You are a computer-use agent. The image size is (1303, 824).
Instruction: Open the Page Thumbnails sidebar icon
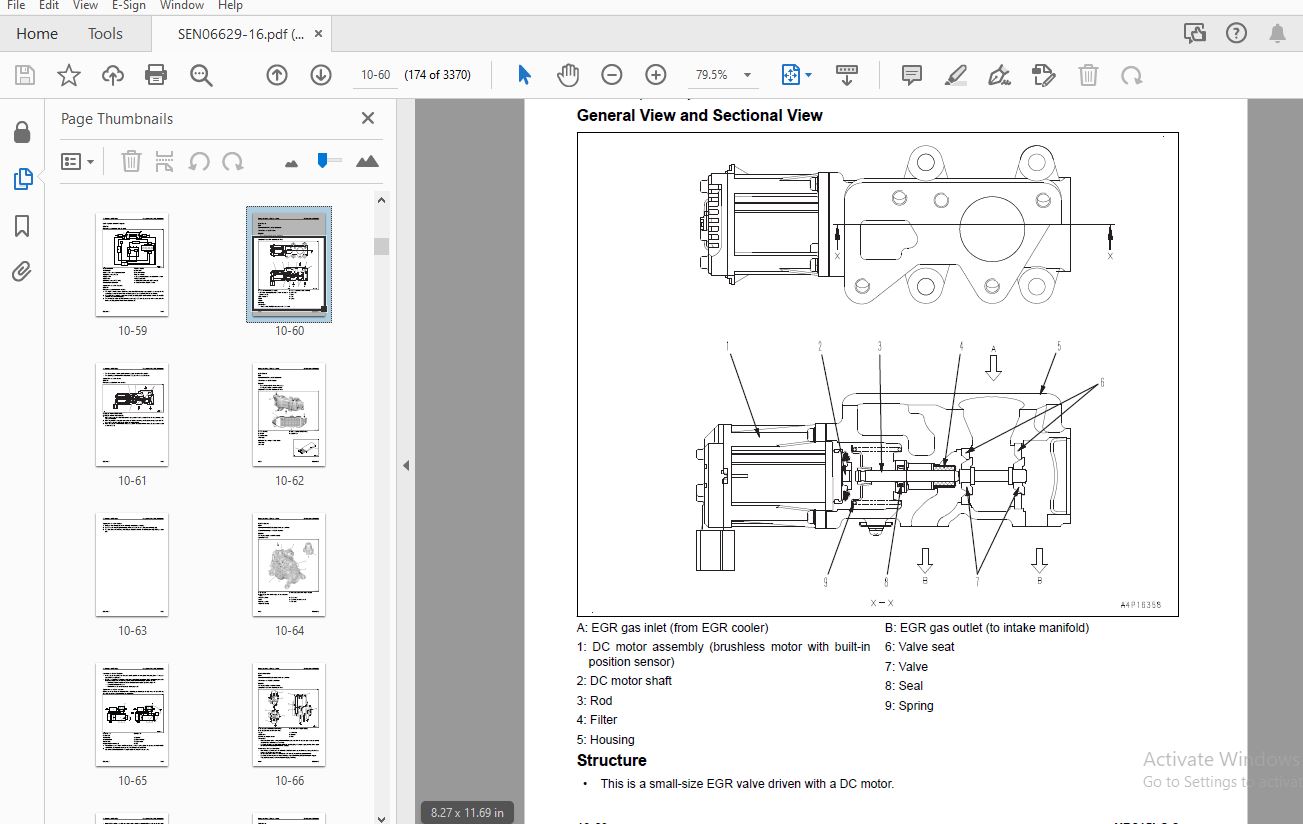[22, 179]
